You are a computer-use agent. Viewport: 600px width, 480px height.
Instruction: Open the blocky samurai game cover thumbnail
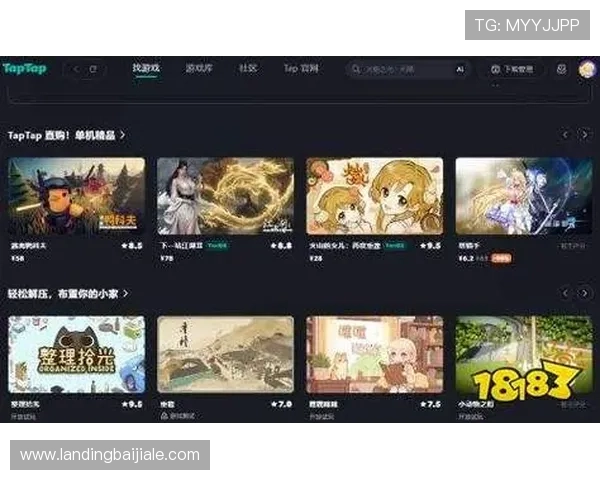[x=77, y=196]
